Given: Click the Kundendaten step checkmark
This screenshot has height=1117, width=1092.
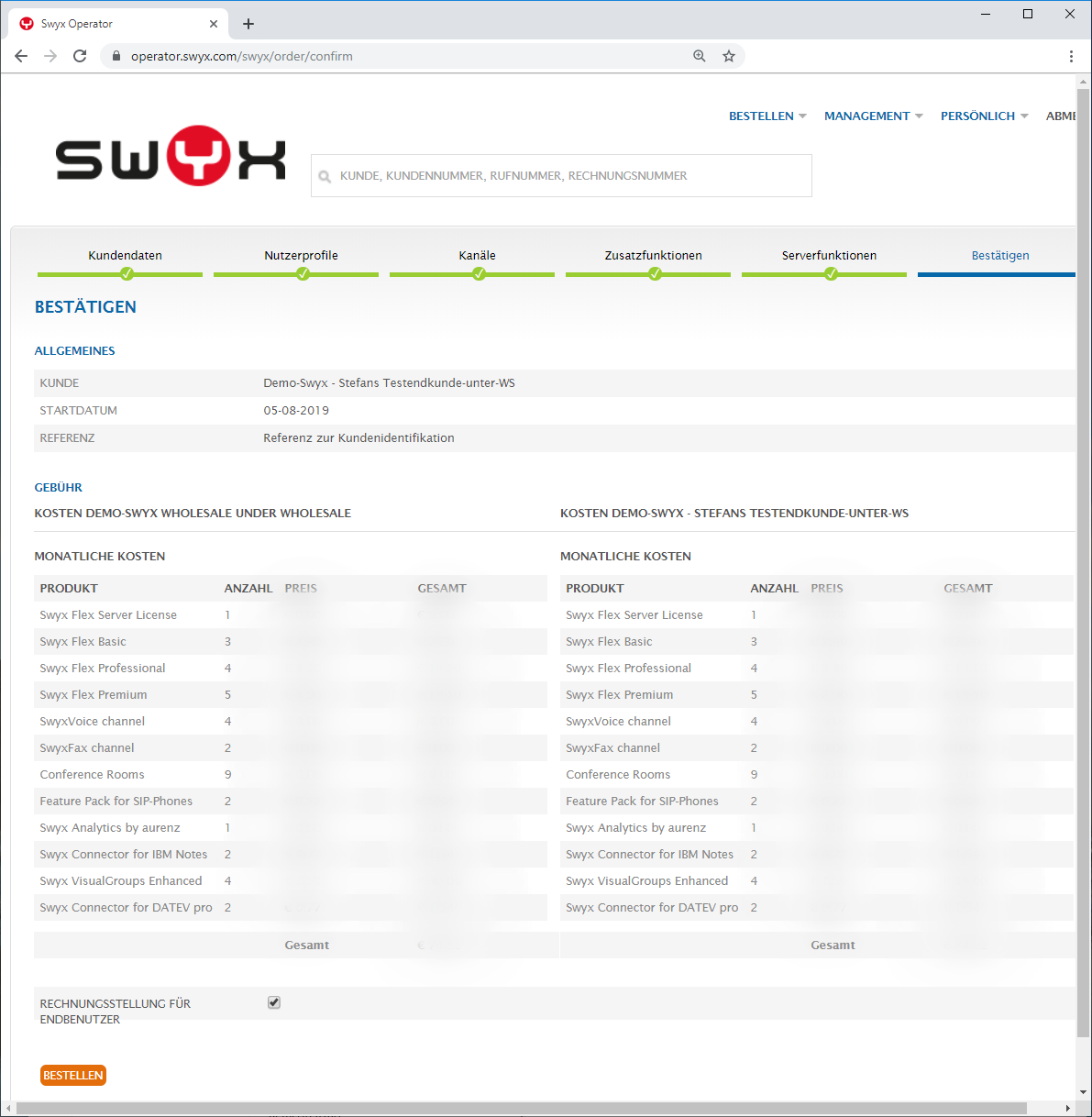Looking at the screenshot, I should pyautogui.click(x=127, y=273).
